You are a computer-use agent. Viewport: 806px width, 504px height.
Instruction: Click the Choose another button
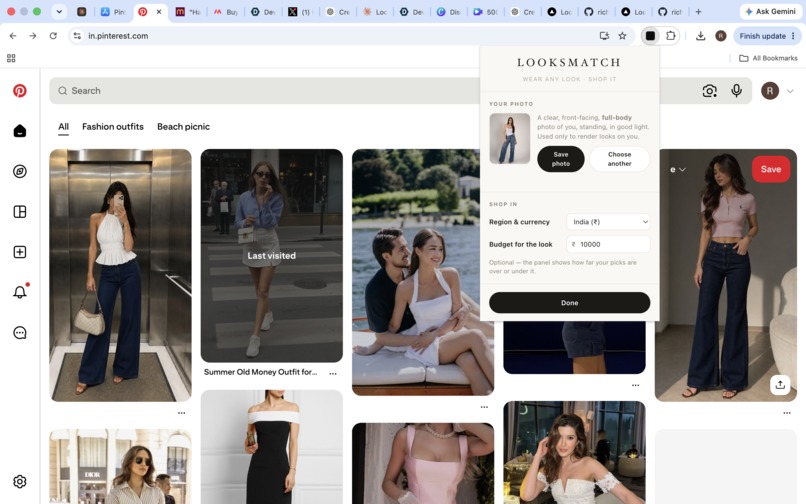619,159
